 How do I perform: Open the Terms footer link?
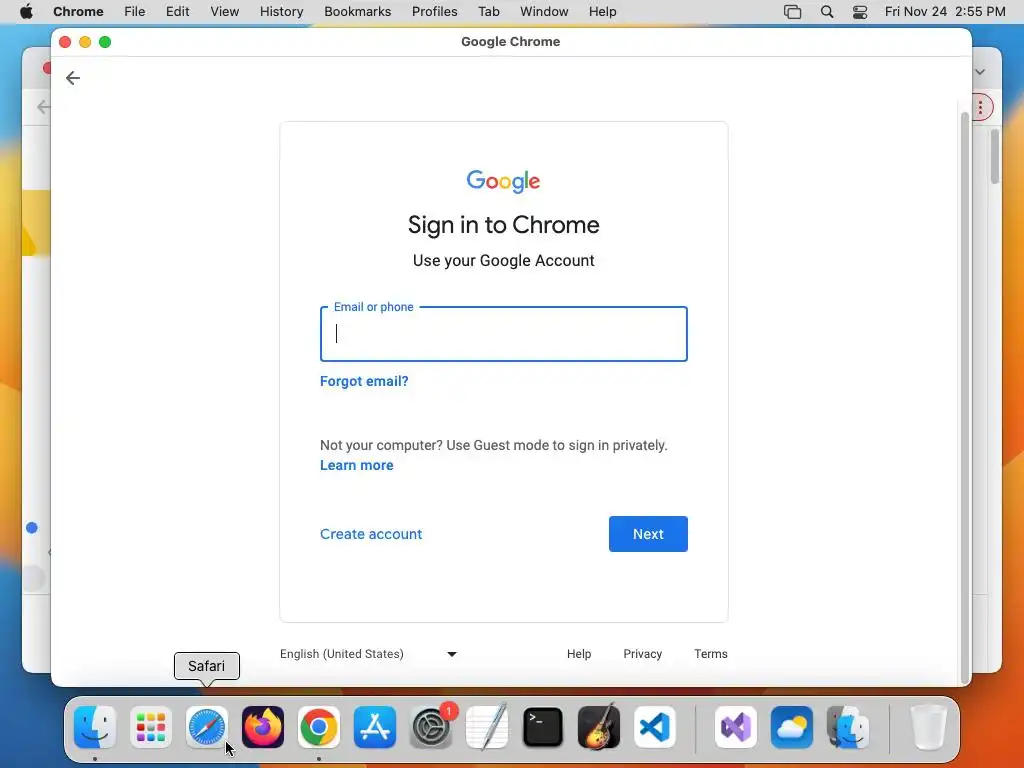(x=711, y=654)
